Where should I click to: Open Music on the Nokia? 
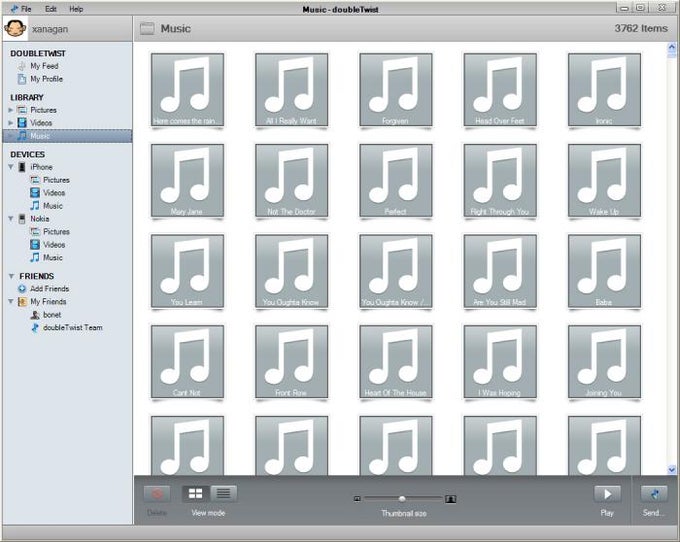tap(52, 258)
